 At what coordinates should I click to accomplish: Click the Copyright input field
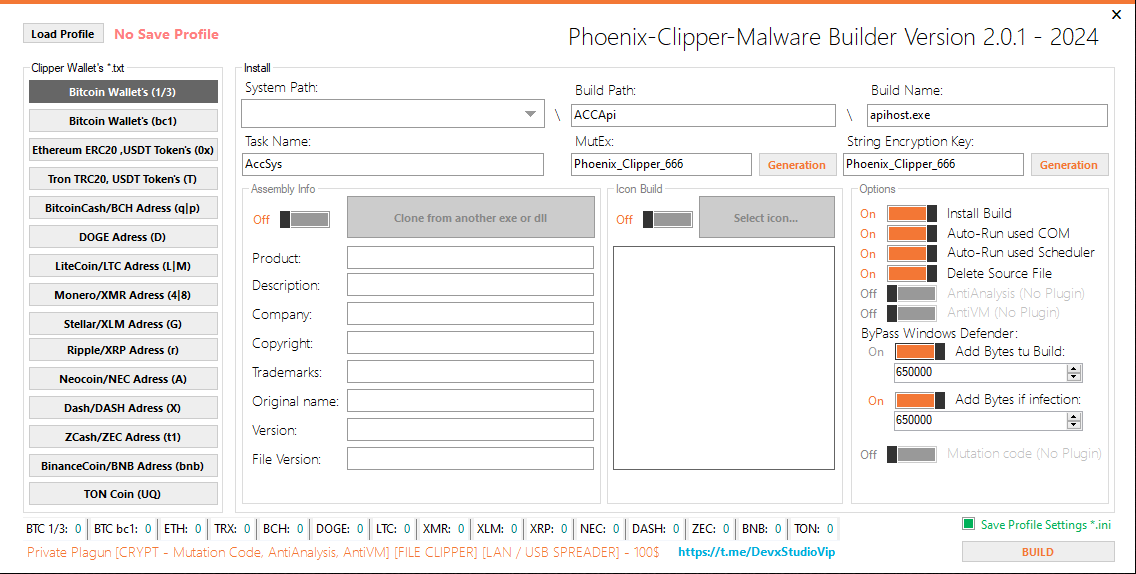click(470, 342)
